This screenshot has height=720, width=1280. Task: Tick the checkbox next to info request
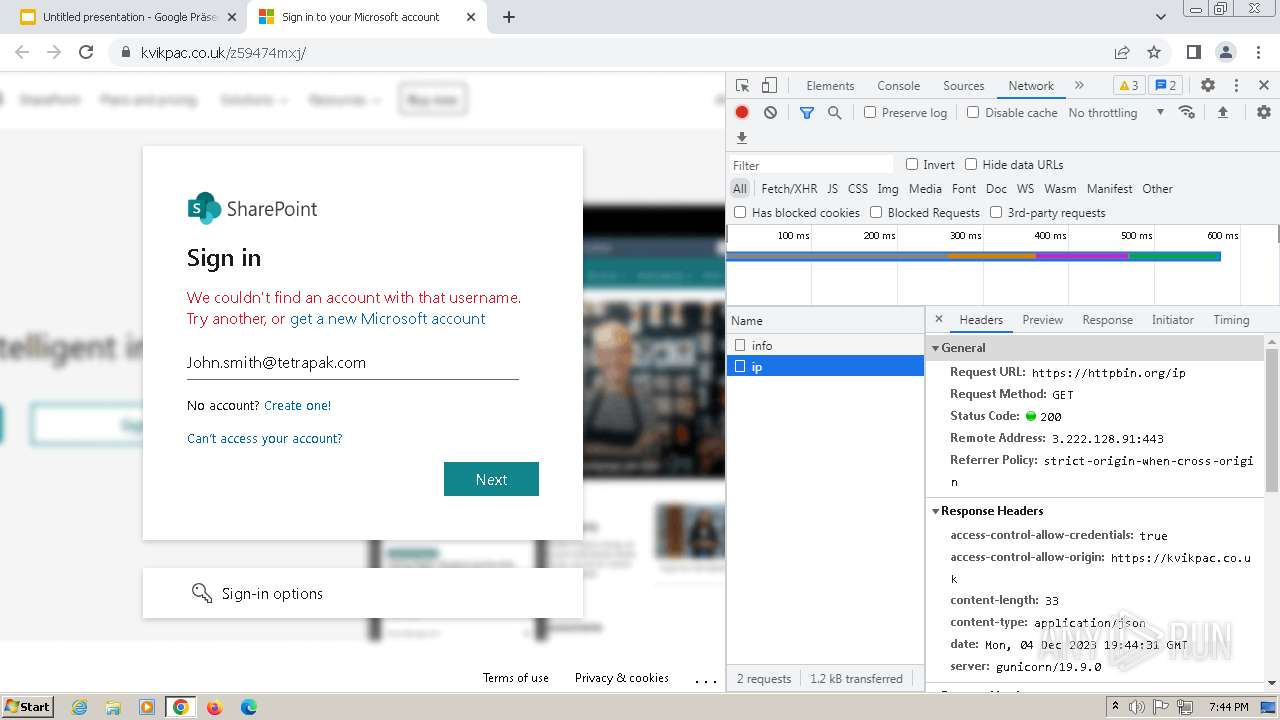point(740,345)
